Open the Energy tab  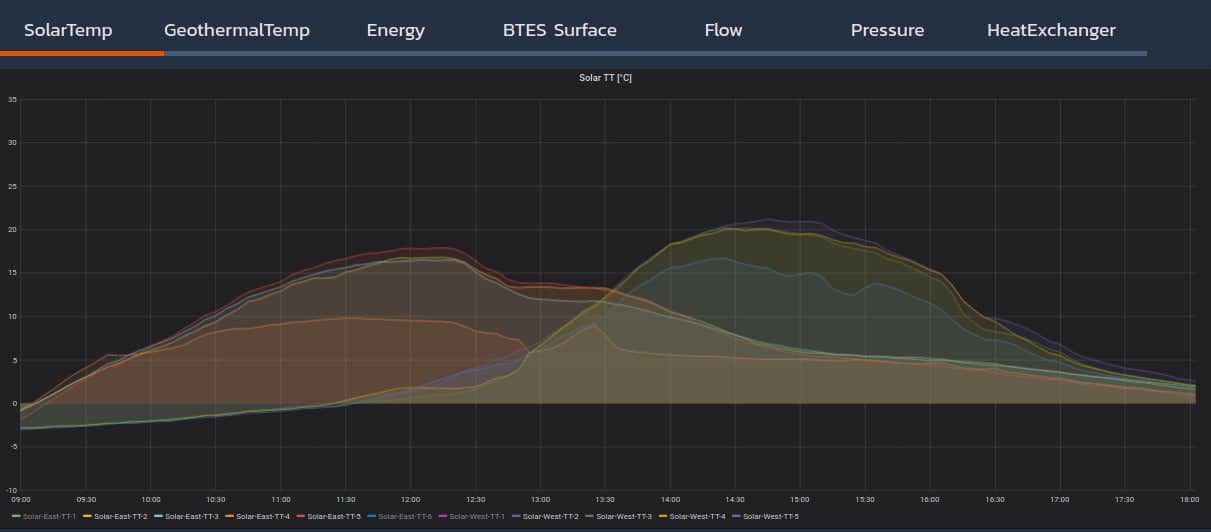click(x=395, y=30)
